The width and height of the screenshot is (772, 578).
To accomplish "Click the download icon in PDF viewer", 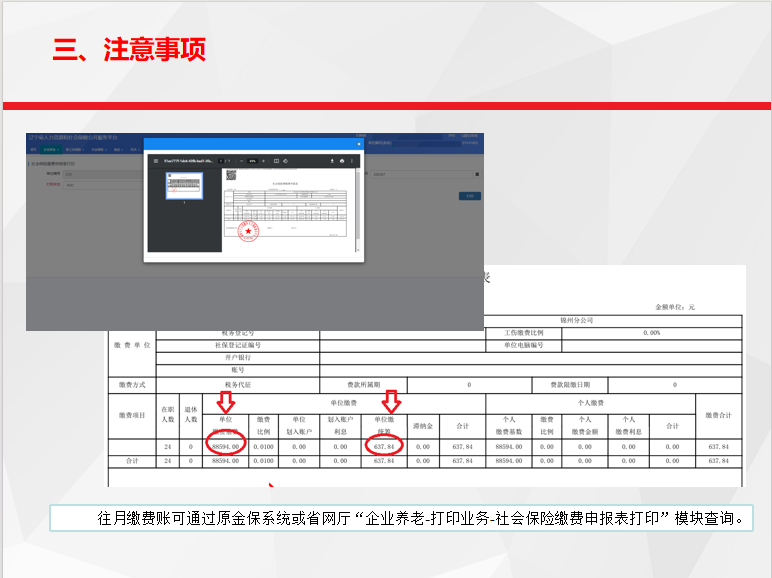I will click(x=332, y=161).
